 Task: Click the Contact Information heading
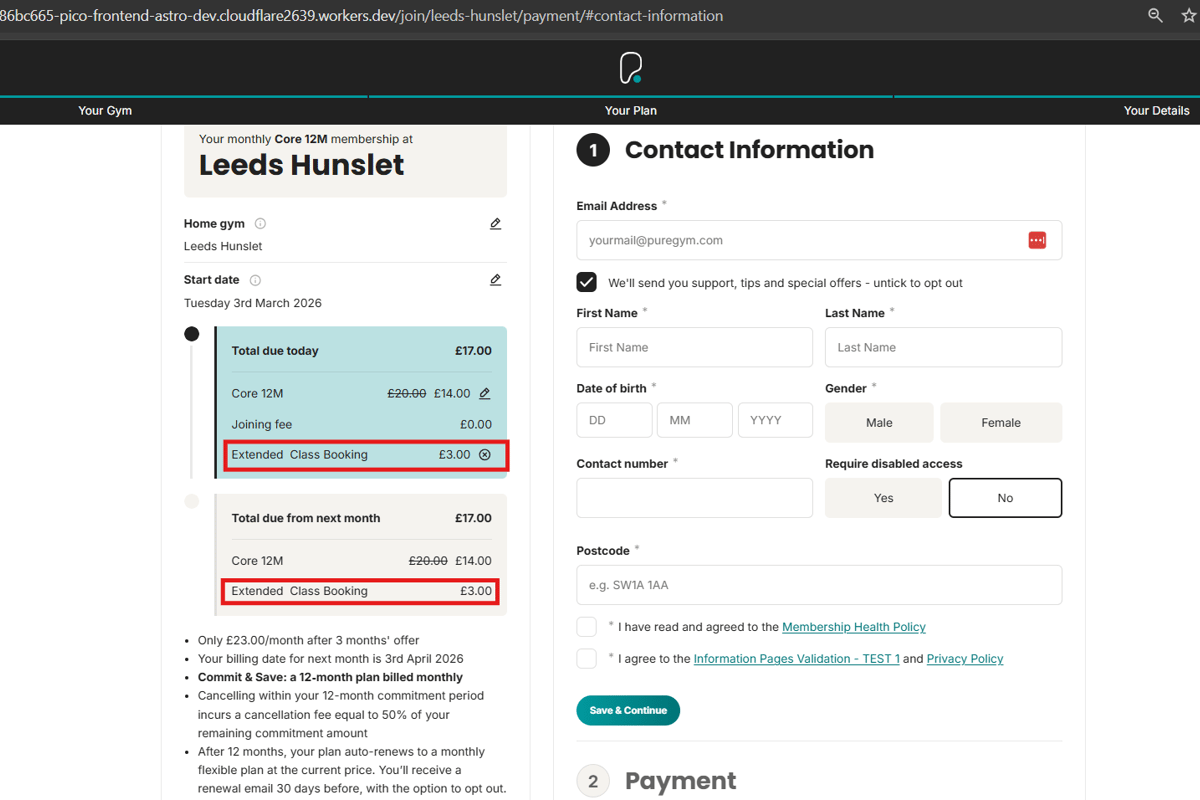749,150
